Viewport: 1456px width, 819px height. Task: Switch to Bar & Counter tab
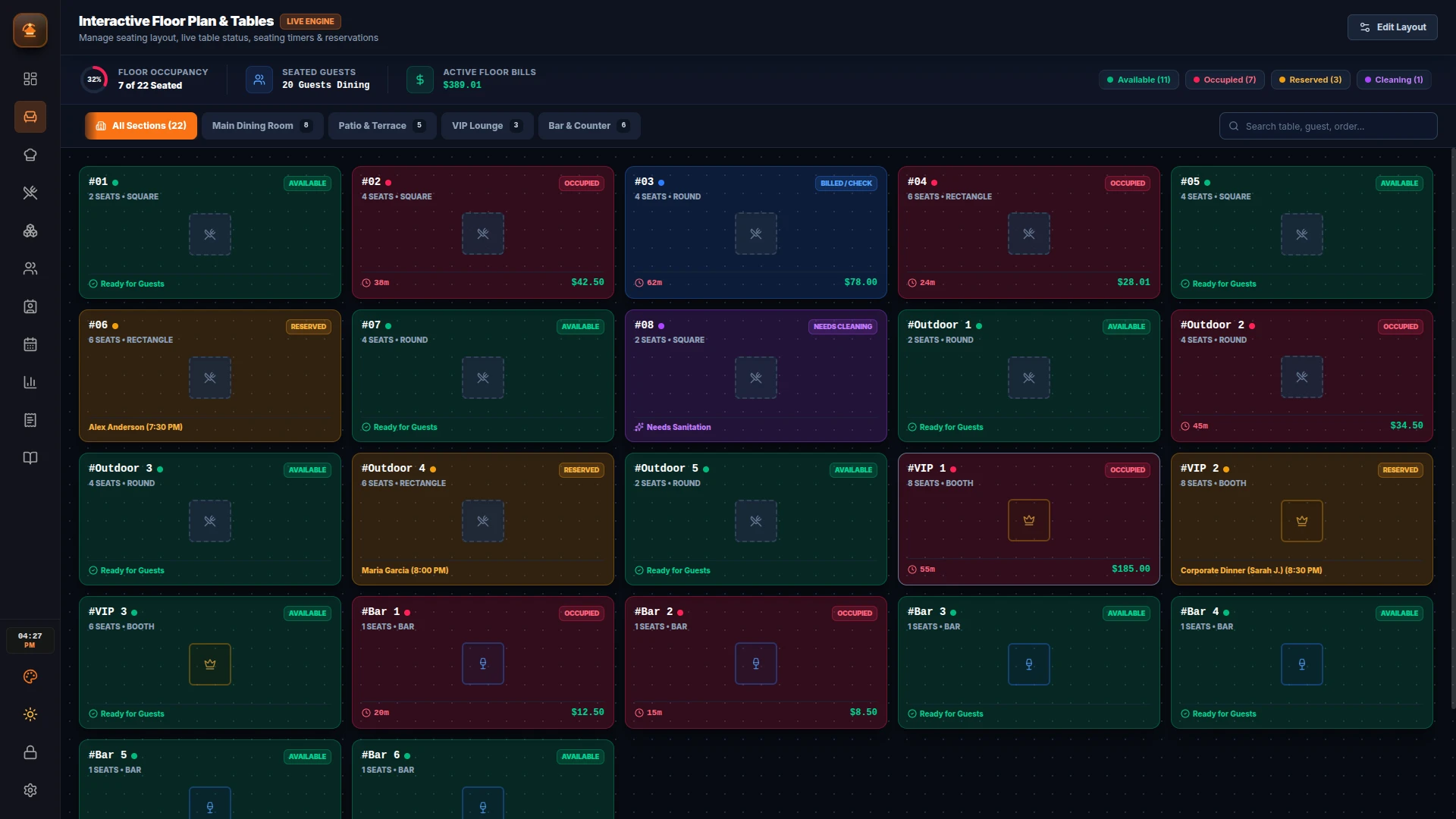(x=589, y=126)
